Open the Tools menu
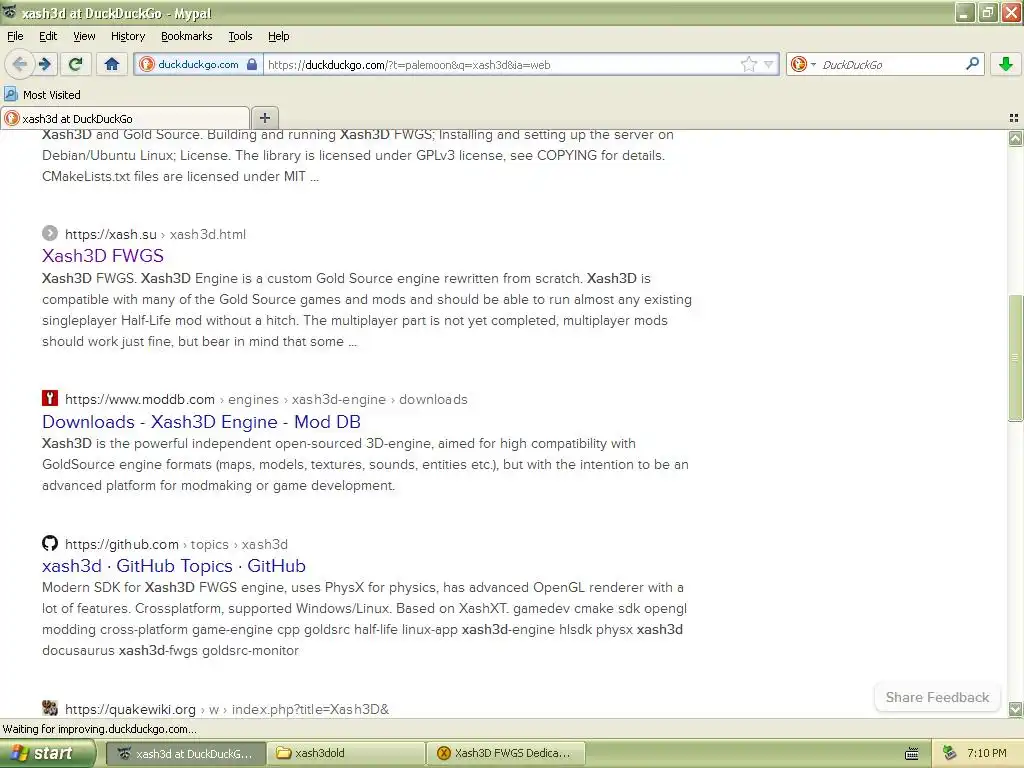The height and width of the screenshot is (768, 1024). (x=240, y=36)
